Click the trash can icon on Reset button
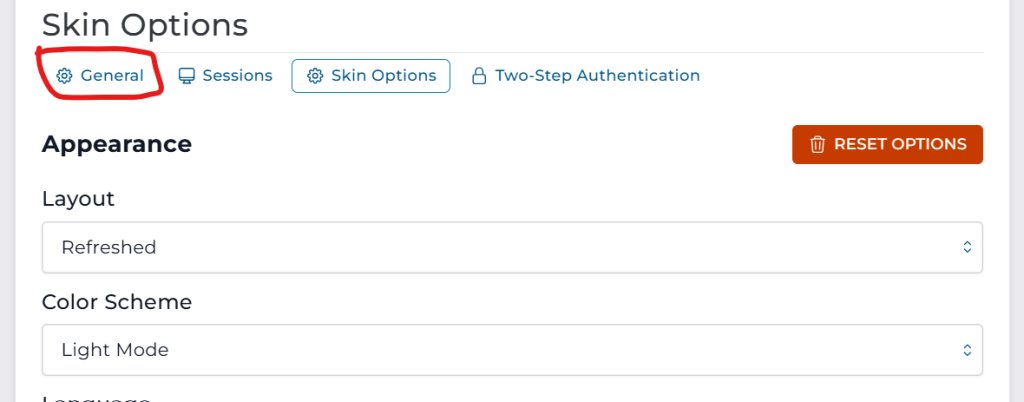This screenshot has height=402, width=1024. (x=817, y=144)
